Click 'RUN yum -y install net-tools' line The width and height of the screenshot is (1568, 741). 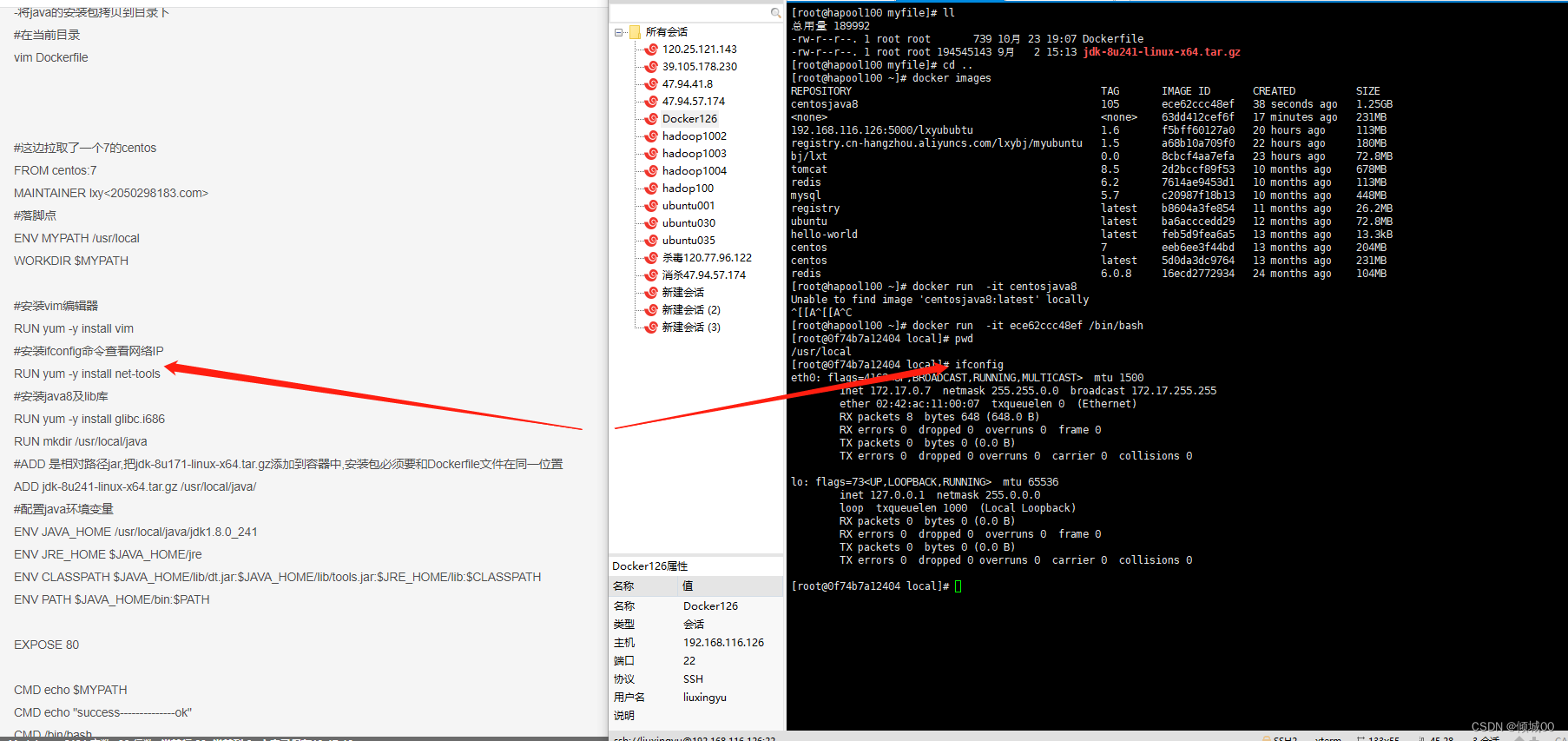point(87,374)
